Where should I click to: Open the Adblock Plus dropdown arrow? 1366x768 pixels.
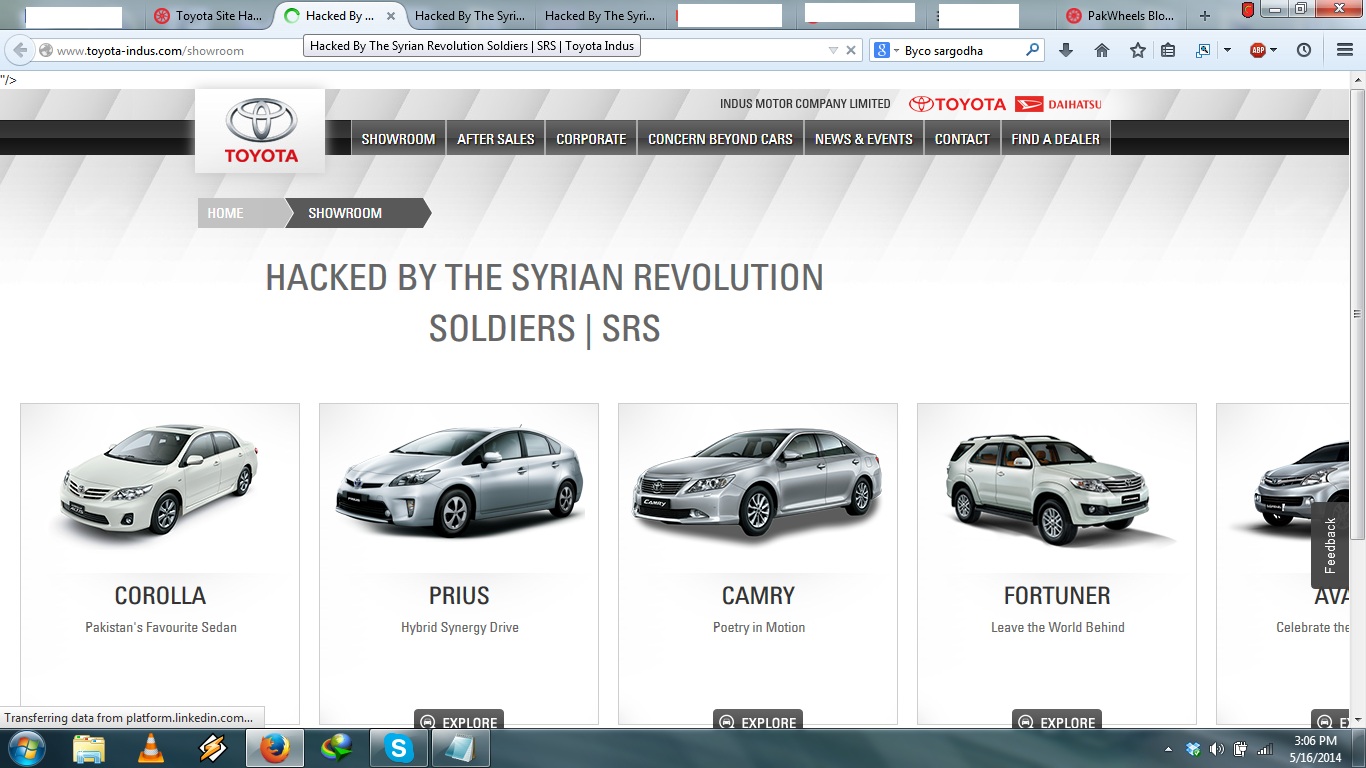coord(1273,50)
